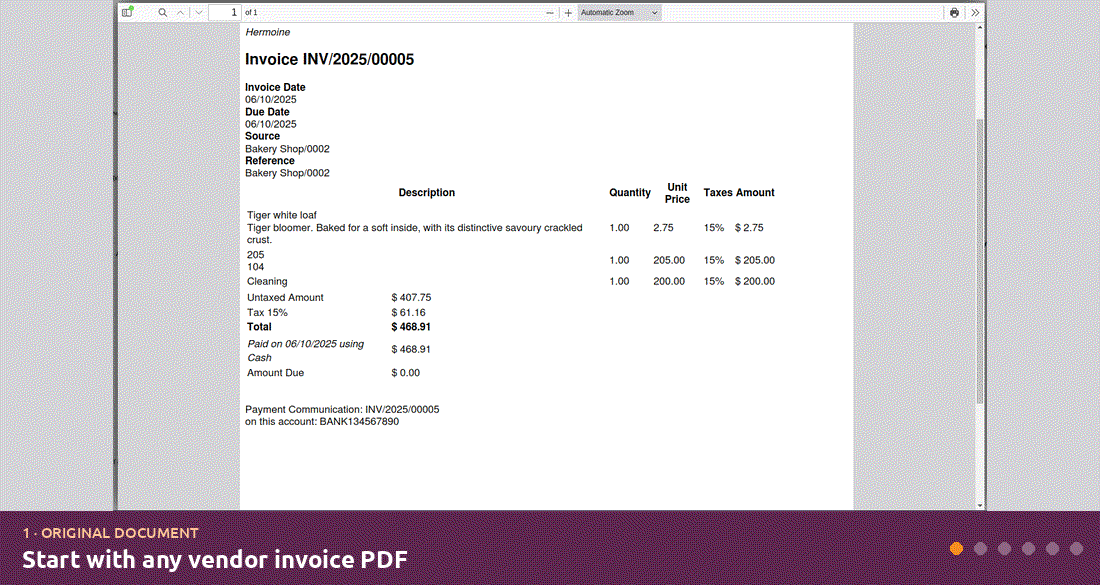The width and height of the screenshot is (1100, 585).
Task: Jump to the second carousel dot
Action: tap(981, 549)
